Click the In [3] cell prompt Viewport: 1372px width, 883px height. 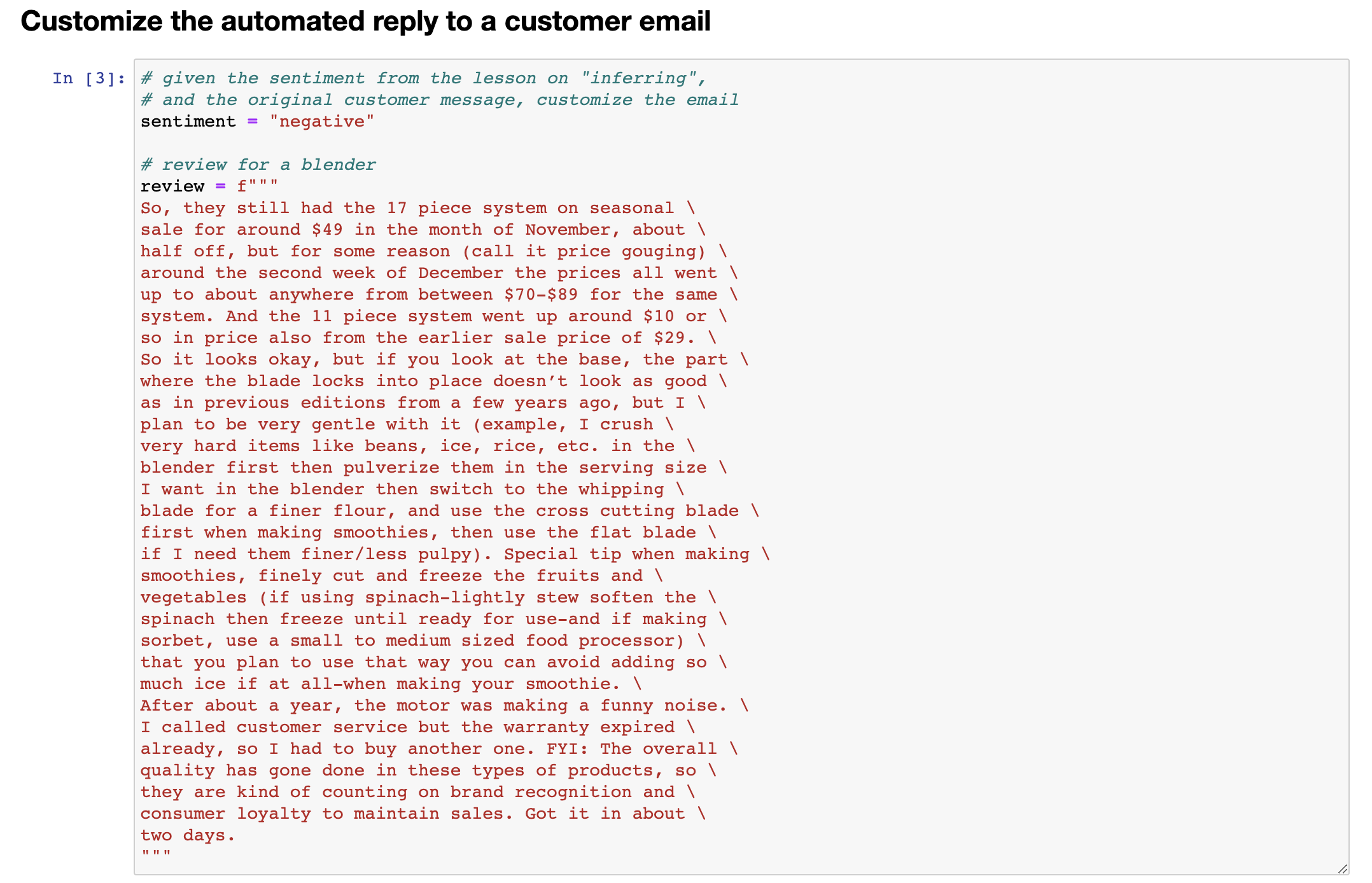click(x=89, y=78)
